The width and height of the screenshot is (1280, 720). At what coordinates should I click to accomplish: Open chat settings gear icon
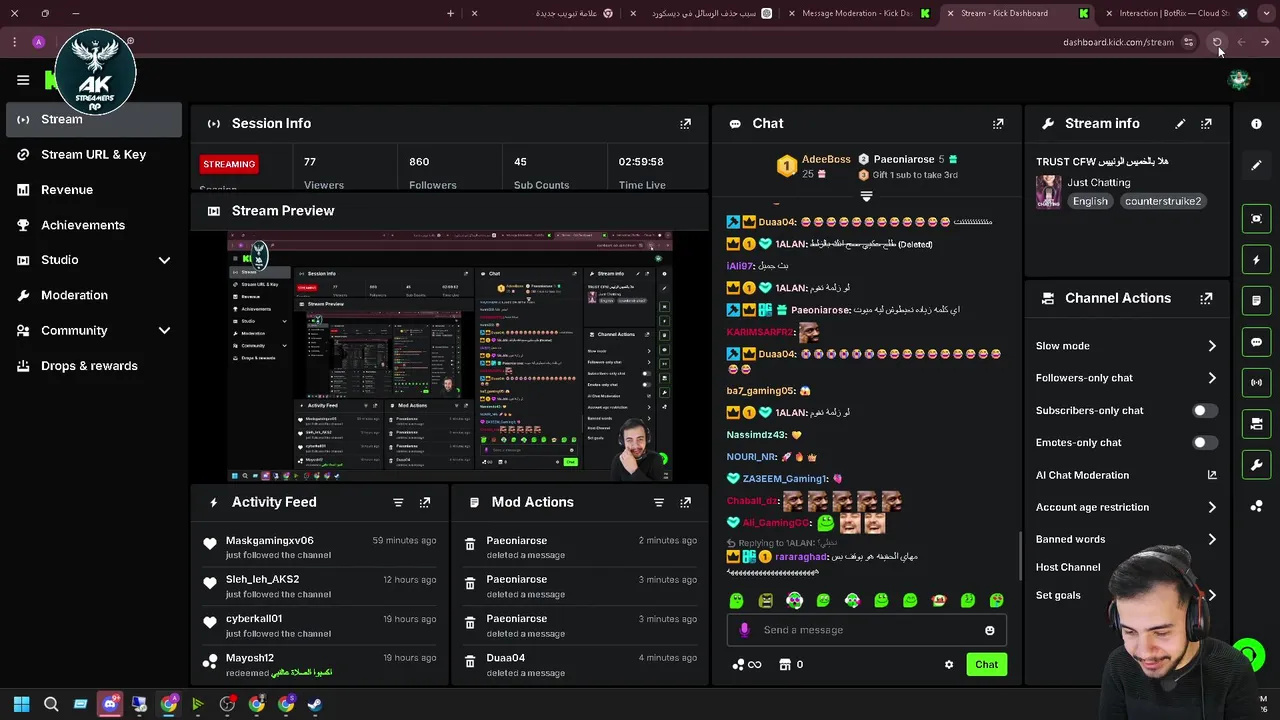pyautogui.click(x=949, y=664)
